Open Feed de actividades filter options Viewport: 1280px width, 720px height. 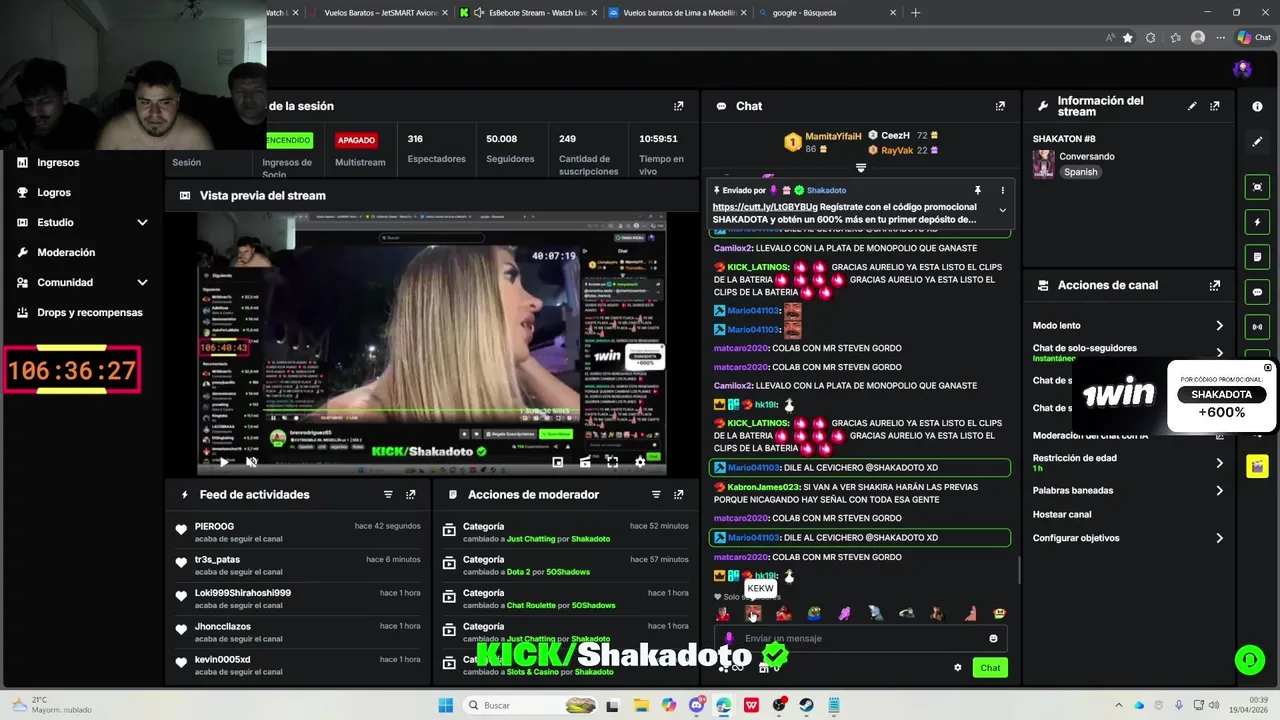coord(388,494)
